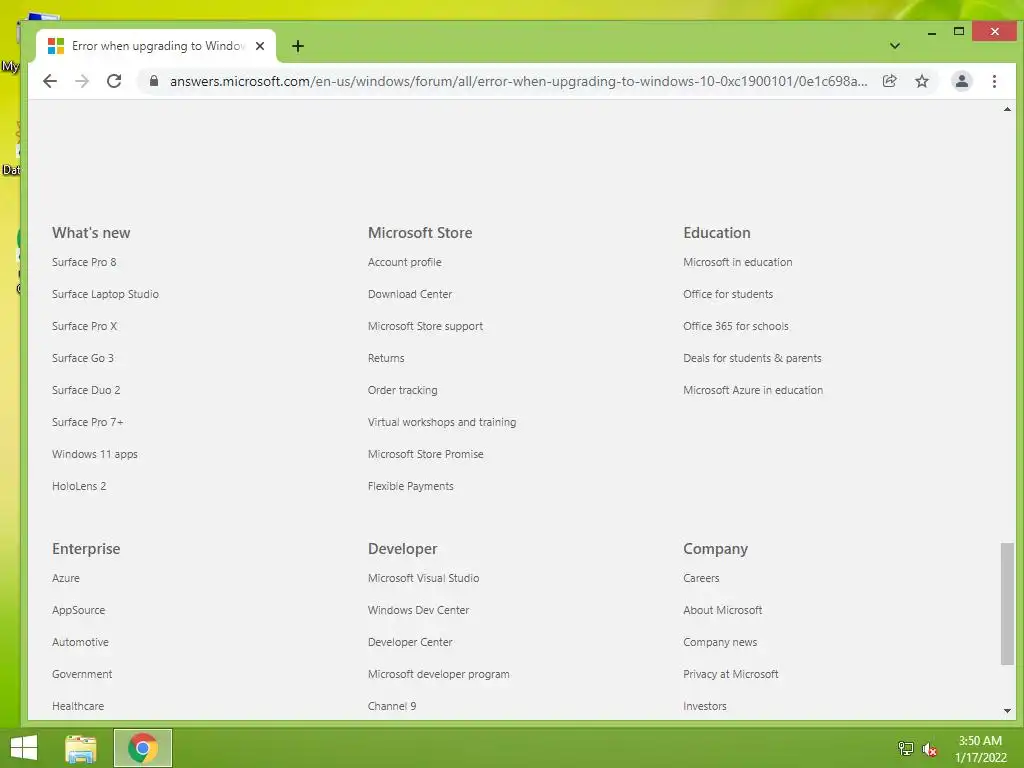Click the browser forward arrow
Screen dimensions: 1024x768
point(82,81)
